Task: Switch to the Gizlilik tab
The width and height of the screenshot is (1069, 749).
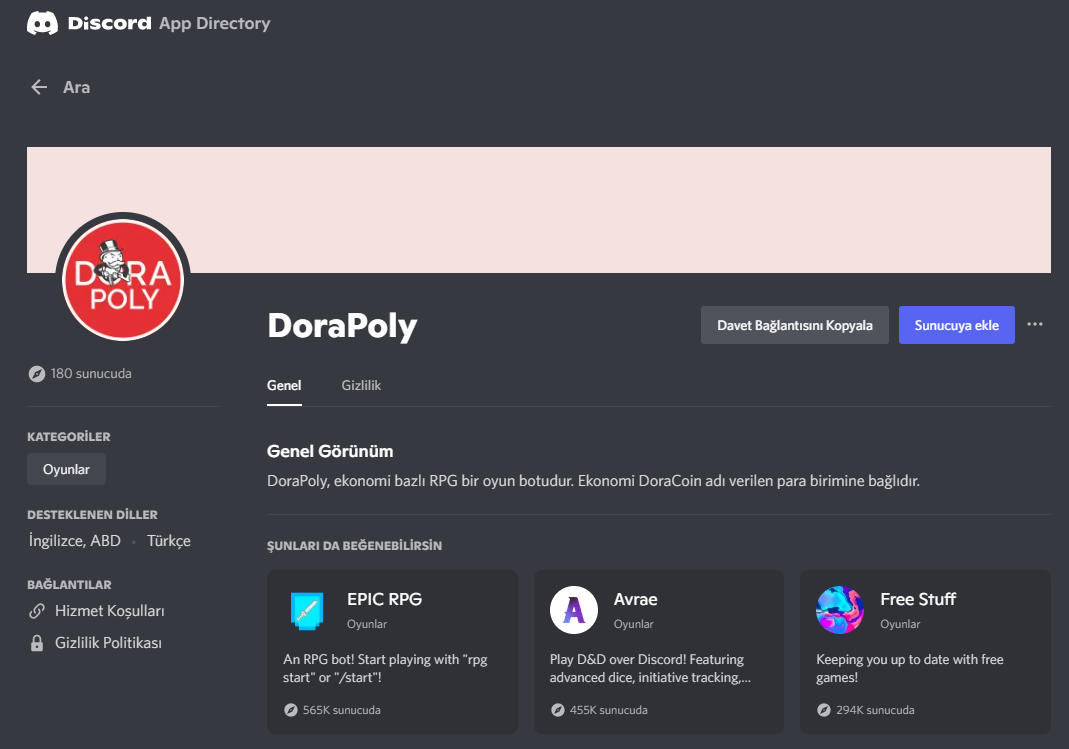Action: click(361, 385)
